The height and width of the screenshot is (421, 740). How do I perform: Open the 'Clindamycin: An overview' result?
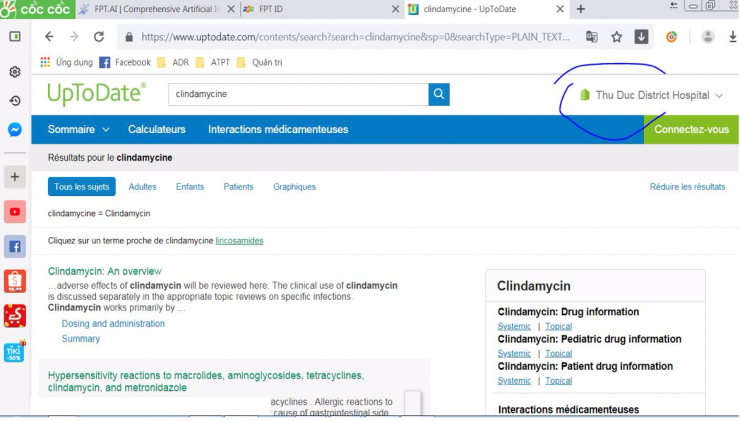click(x=105, y=271)
